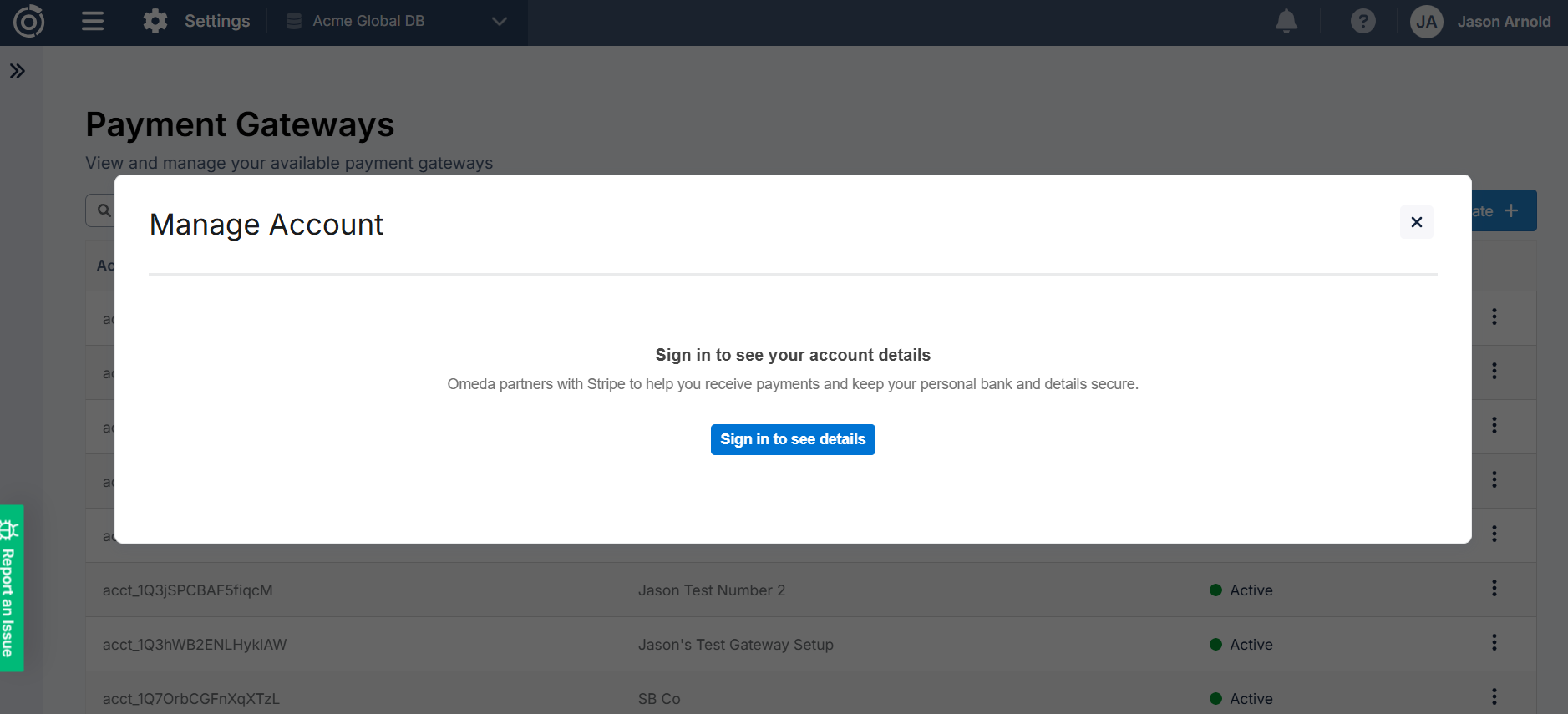Click the help question mark icon
Viewport: 1568px width, 714px height.
tap(1363, 21)
